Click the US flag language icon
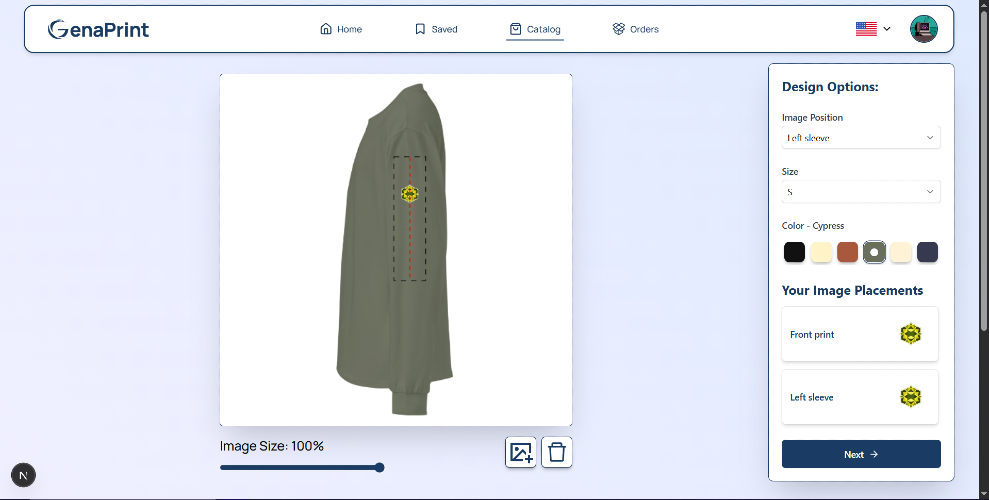The width and height of the screenshot is (989, 500). pyautogui.click(x=866, y=29)
